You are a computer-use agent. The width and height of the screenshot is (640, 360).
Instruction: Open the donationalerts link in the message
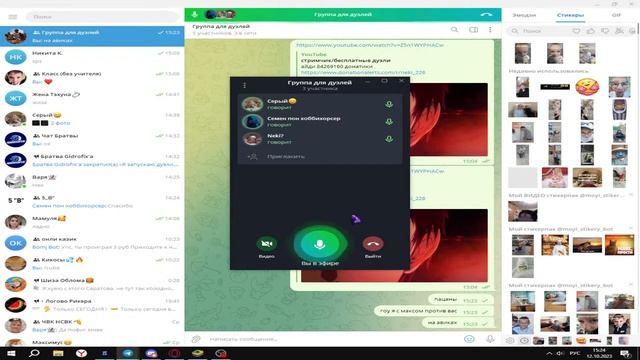(363, 72)
